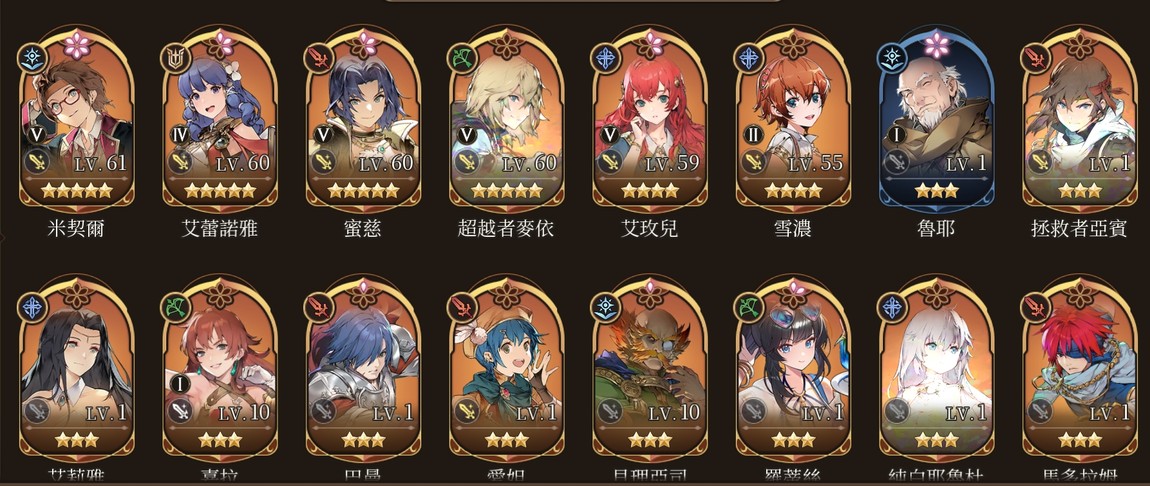Viewport: 1150px width, 486px height.
Task: Click the sword icon beside Lv.10 on the red-haired woman's card
Action: [178, 411]
